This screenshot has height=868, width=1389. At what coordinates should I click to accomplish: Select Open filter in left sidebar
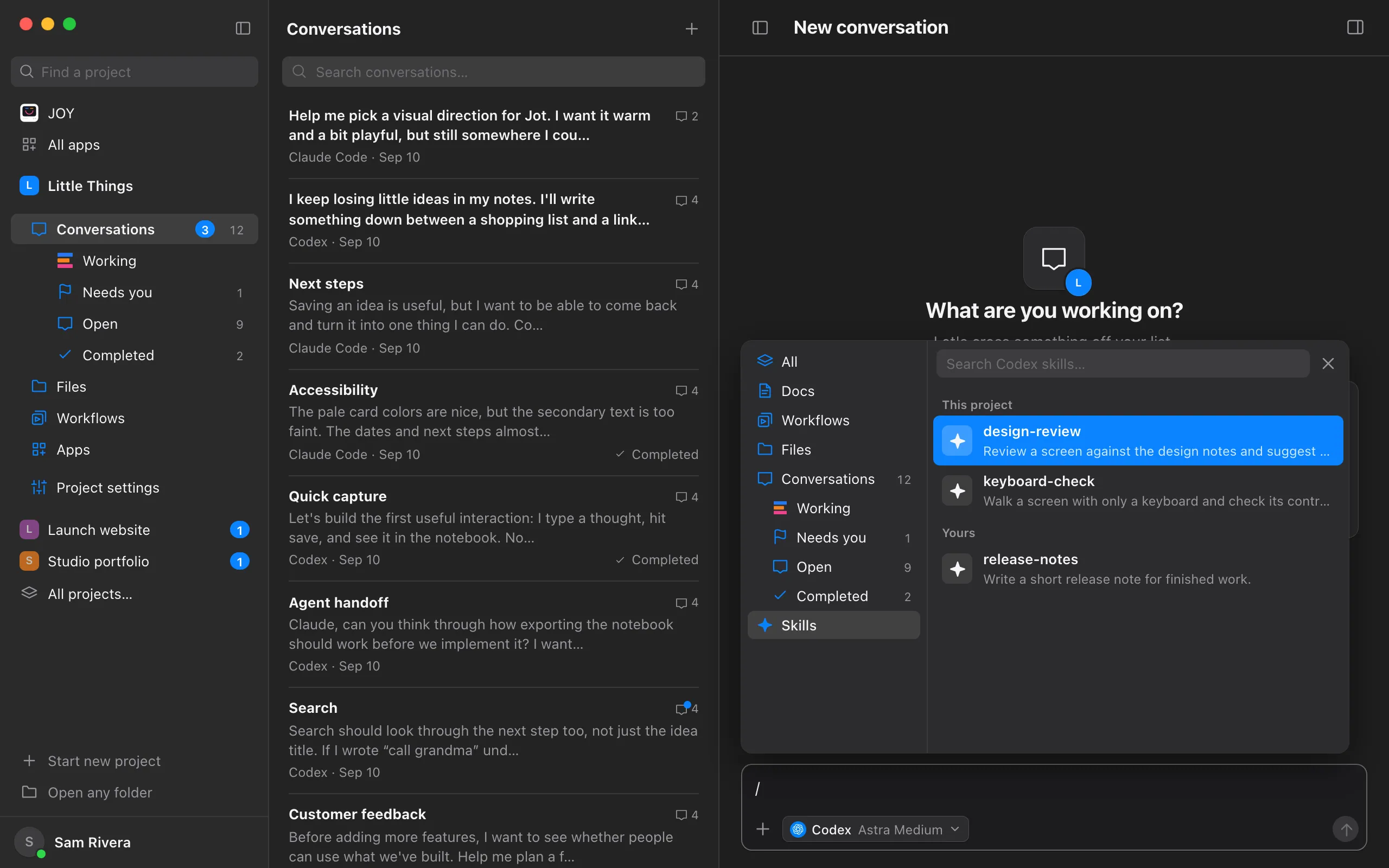(135, 323)
